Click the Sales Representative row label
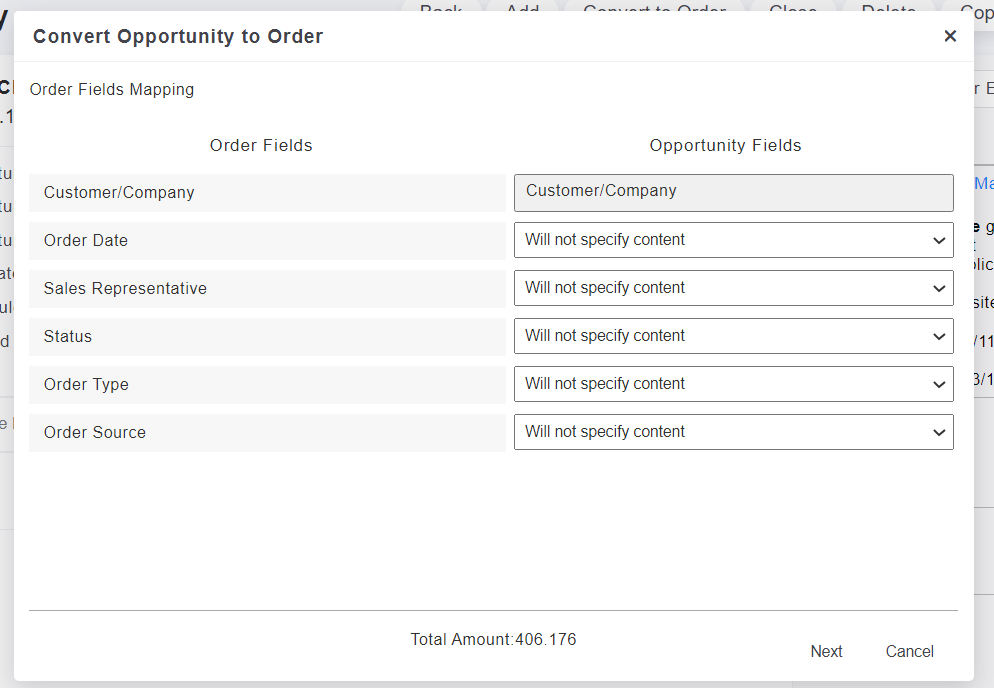This screenshot has width=994, height=688. (125, 289)
